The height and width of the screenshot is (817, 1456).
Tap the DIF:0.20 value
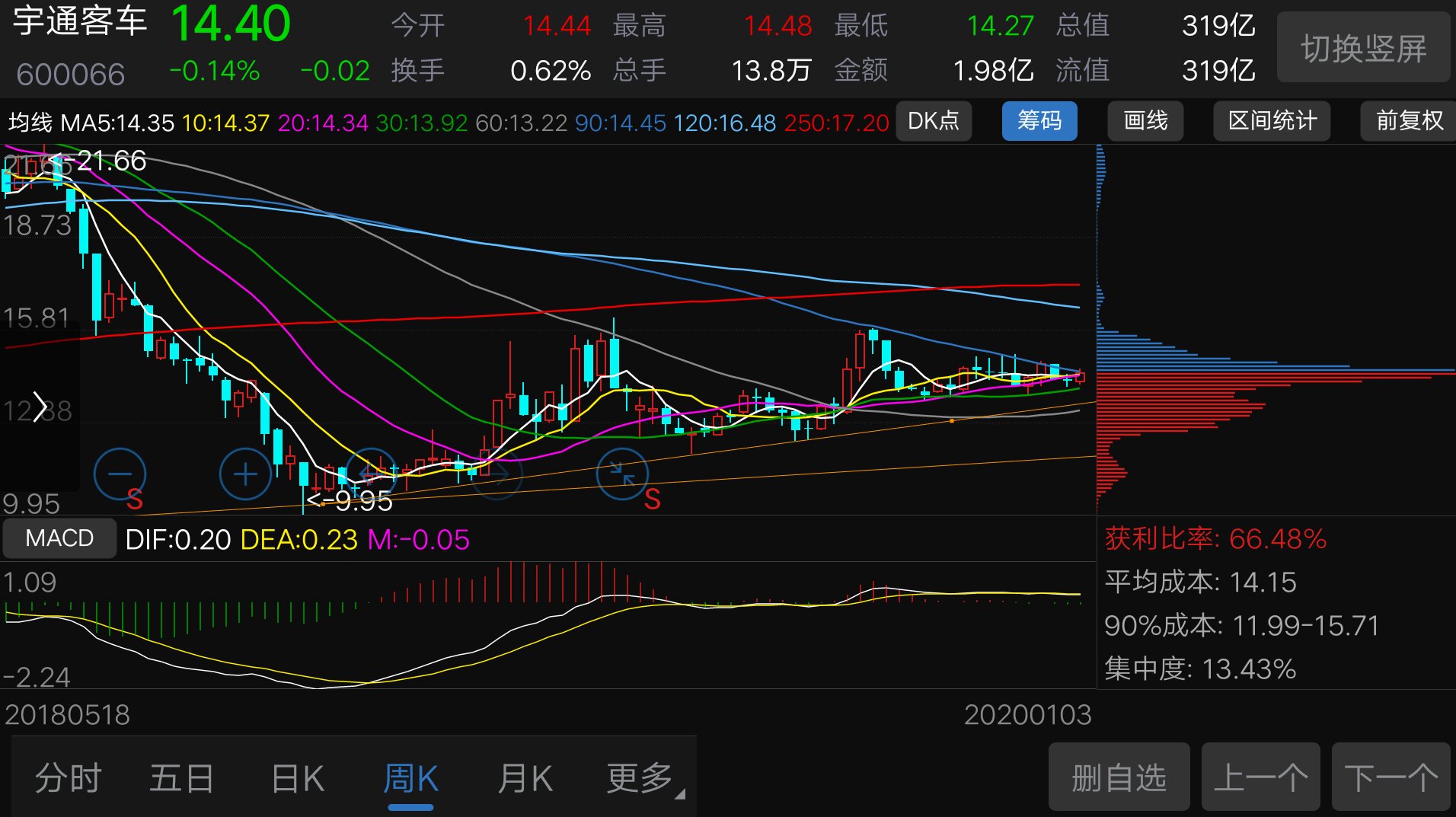pos(177,540)
